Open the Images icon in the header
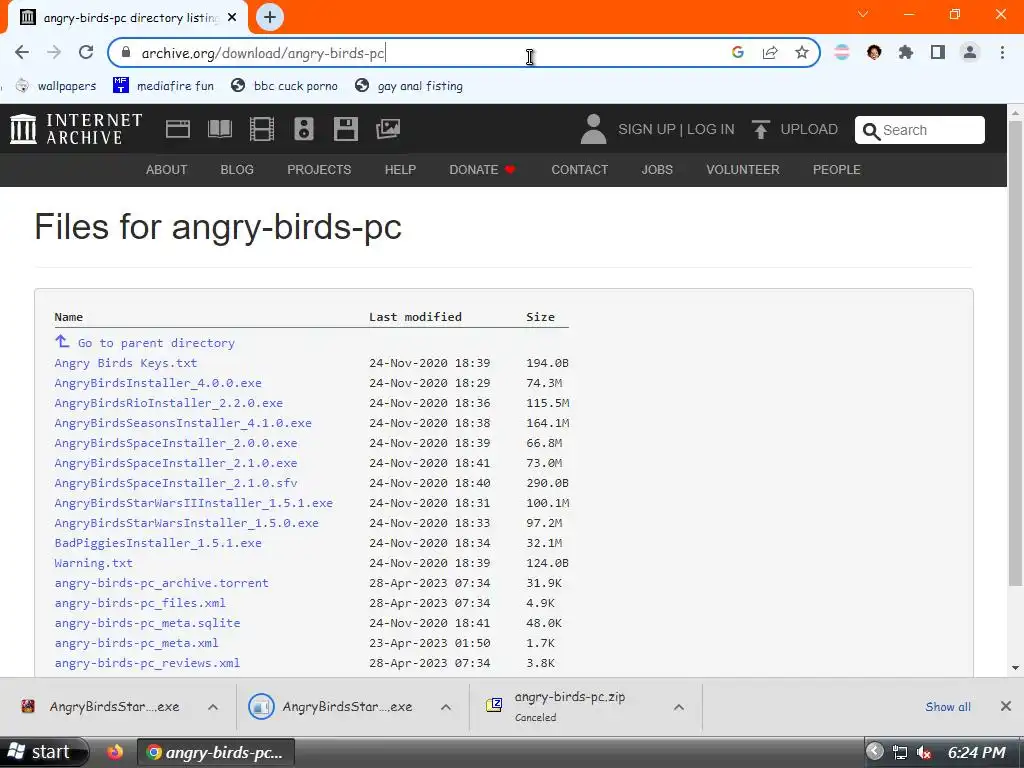The height and width of the screenshot is (768, 1024). [388, 129]
